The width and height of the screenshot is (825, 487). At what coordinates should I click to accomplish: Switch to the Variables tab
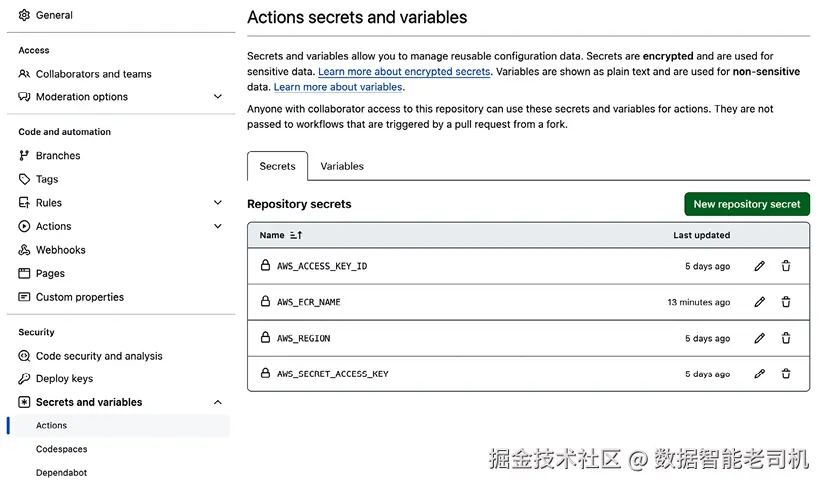coord(342,166)
